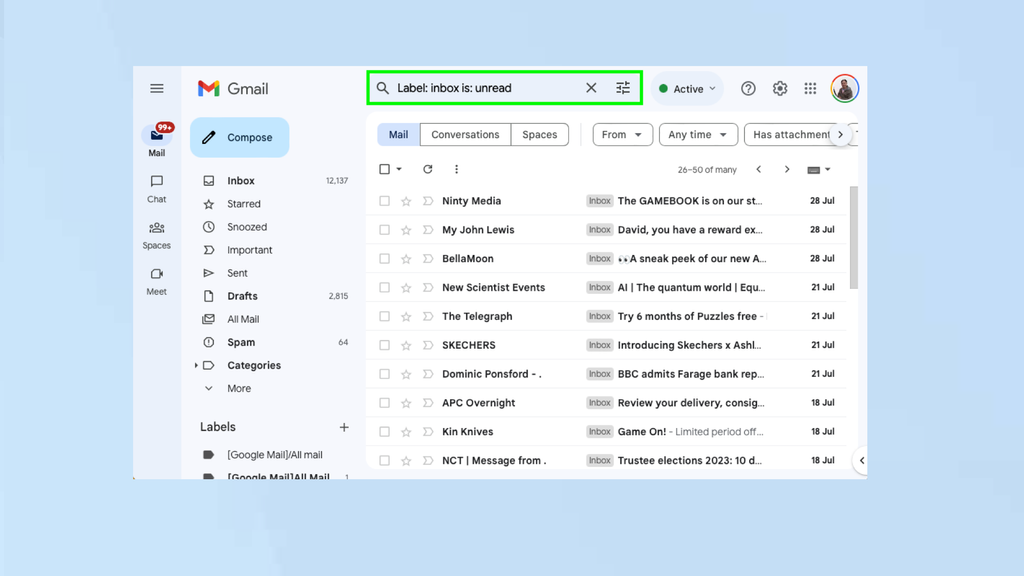The width and height of the screenshot is (1024, 576).
Task: Open the Compose button to write email
Action: pyautogui.click(x=239, y=137)
